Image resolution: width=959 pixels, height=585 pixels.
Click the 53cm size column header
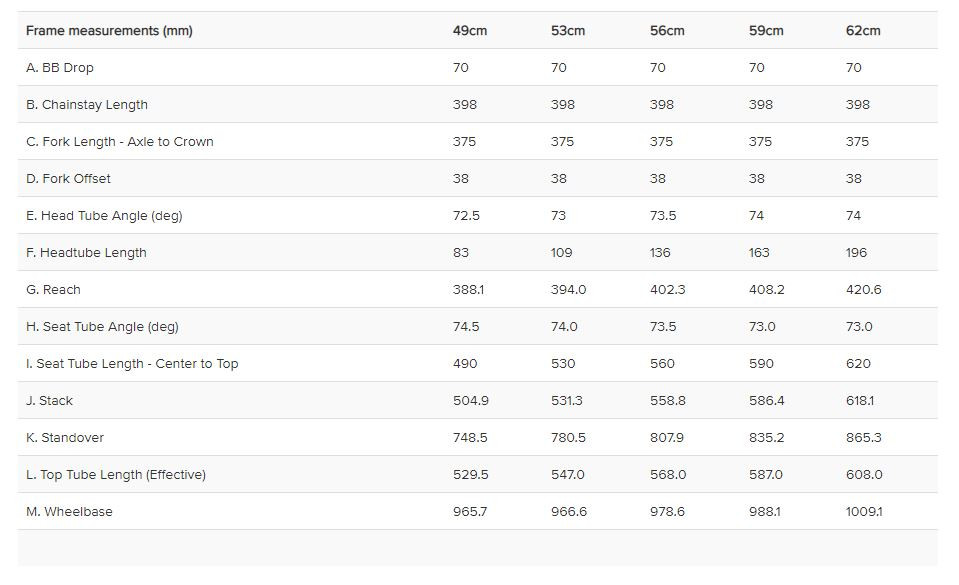(567, 31)
